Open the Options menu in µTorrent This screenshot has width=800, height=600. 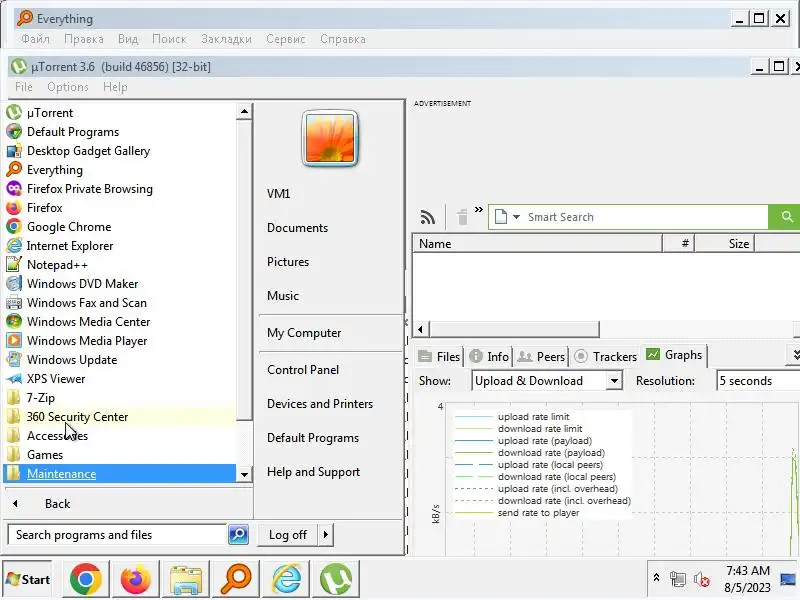[x=68, y=87]
